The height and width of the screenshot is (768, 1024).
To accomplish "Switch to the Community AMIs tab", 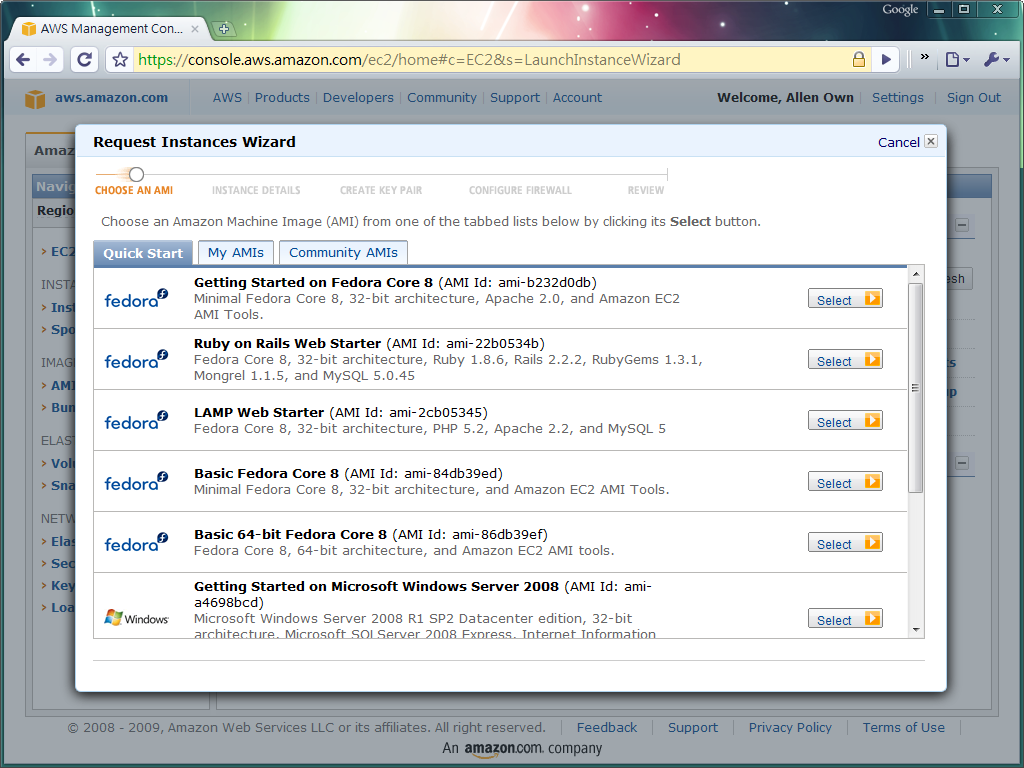I will [x=344, y=253].
